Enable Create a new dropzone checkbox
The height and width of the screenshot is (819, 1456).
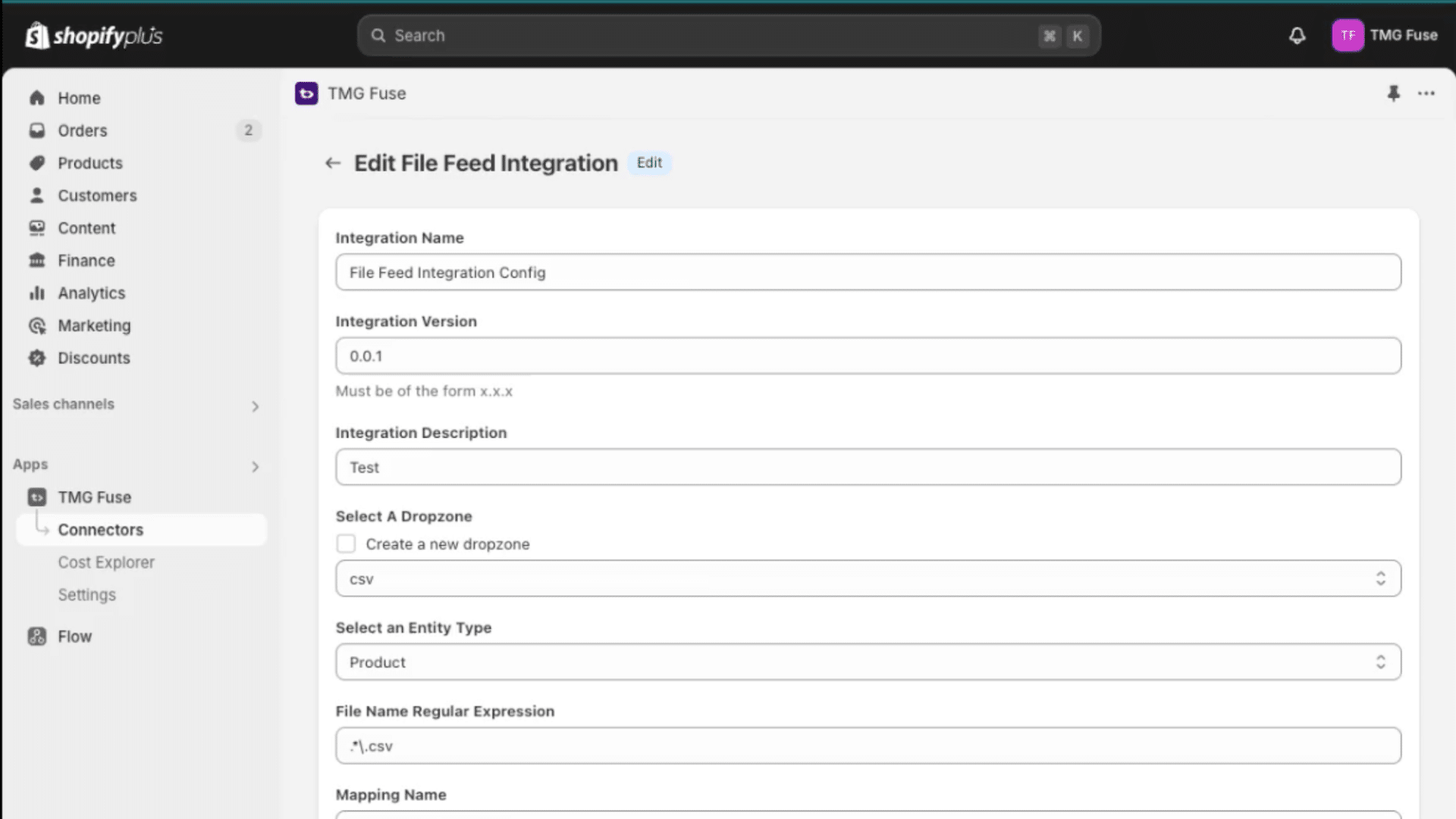(346, 544)
